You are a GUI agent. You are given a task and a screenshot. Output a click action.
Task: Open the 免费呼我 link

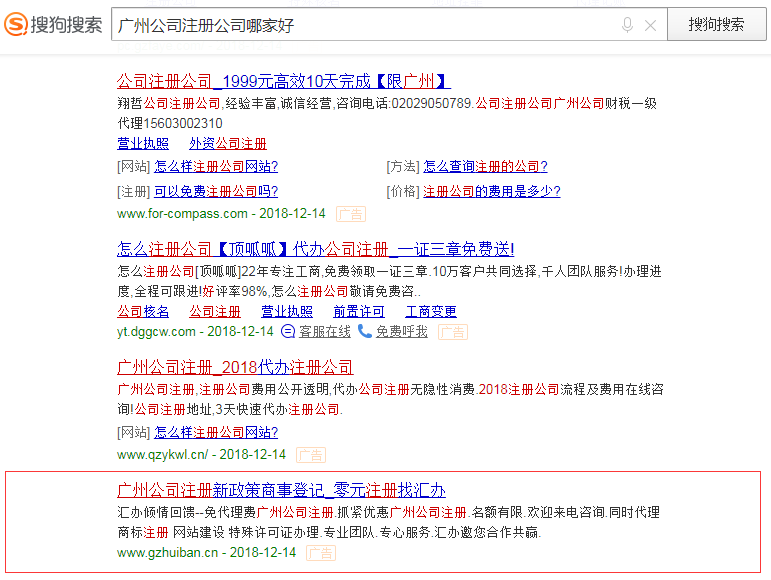point(402,332)
